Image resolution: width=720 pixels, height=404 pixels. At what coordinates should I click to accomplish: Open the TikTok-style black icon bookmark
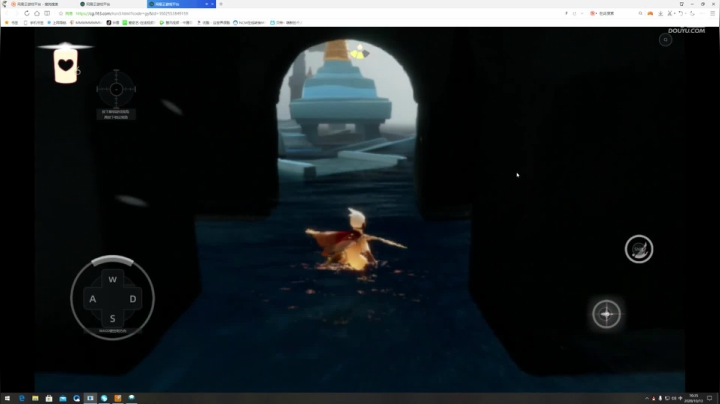pos(112,22)
